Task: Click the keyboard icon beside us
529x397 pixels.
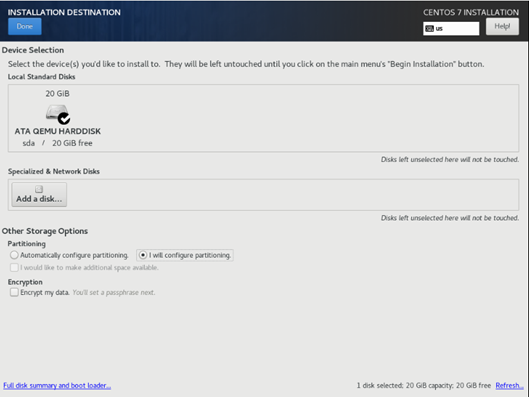Action: tap(429, 29)
